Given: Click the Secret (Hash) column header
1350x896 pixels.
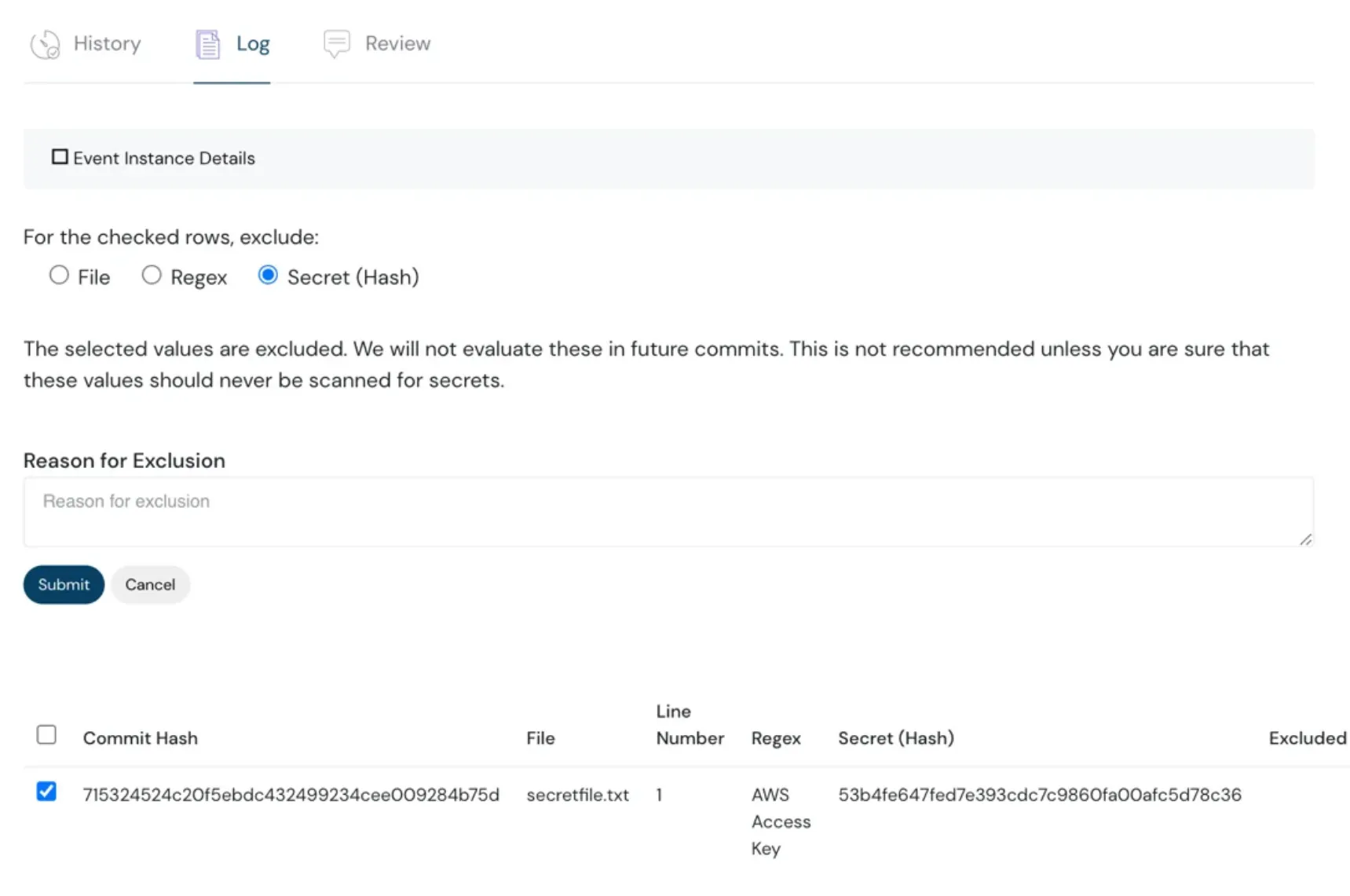Looking at the screenshot, I should (x=895, y=738).
